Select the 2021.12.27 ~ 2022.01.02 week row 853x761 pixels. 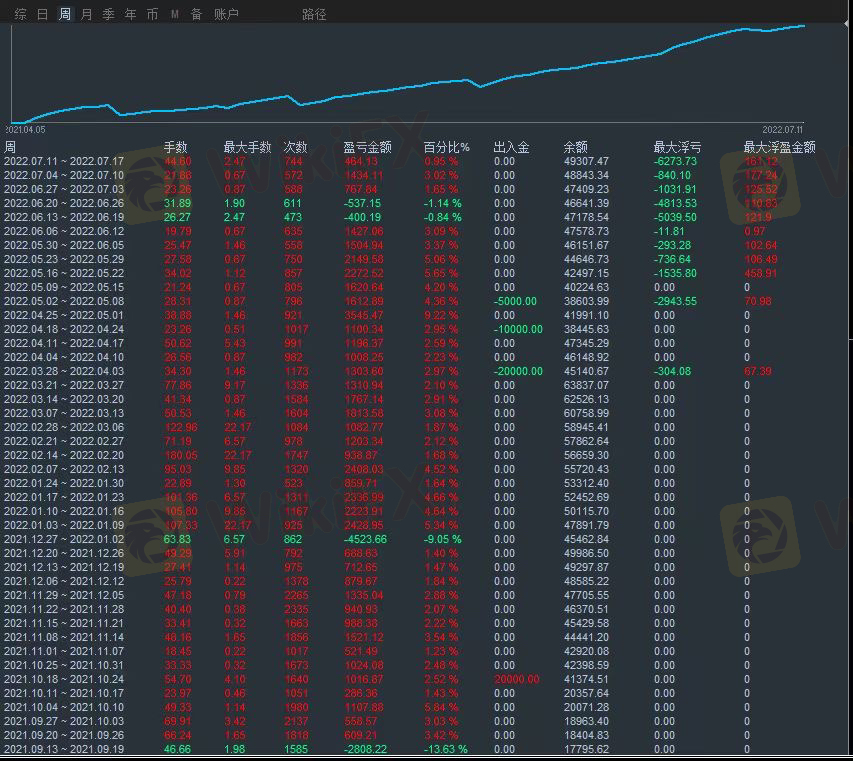pyautogui.click(x=64, y=539)
